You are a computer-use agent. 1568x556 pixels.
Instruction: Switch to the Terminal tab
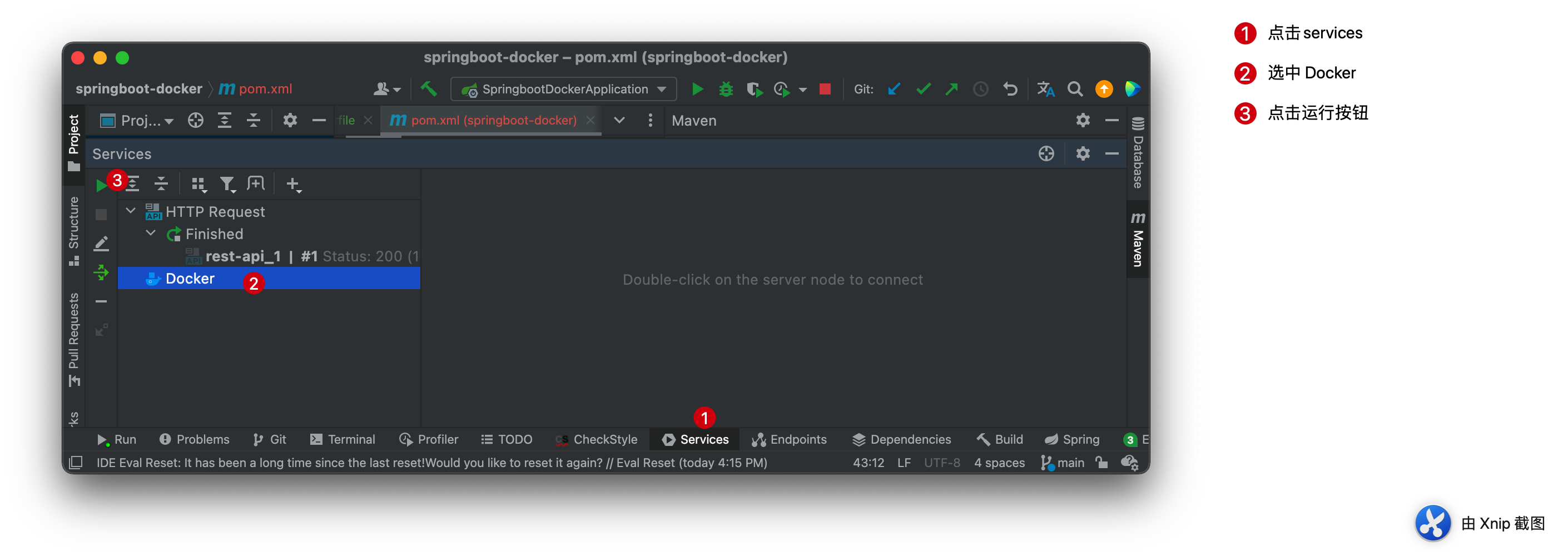(343, 439)
